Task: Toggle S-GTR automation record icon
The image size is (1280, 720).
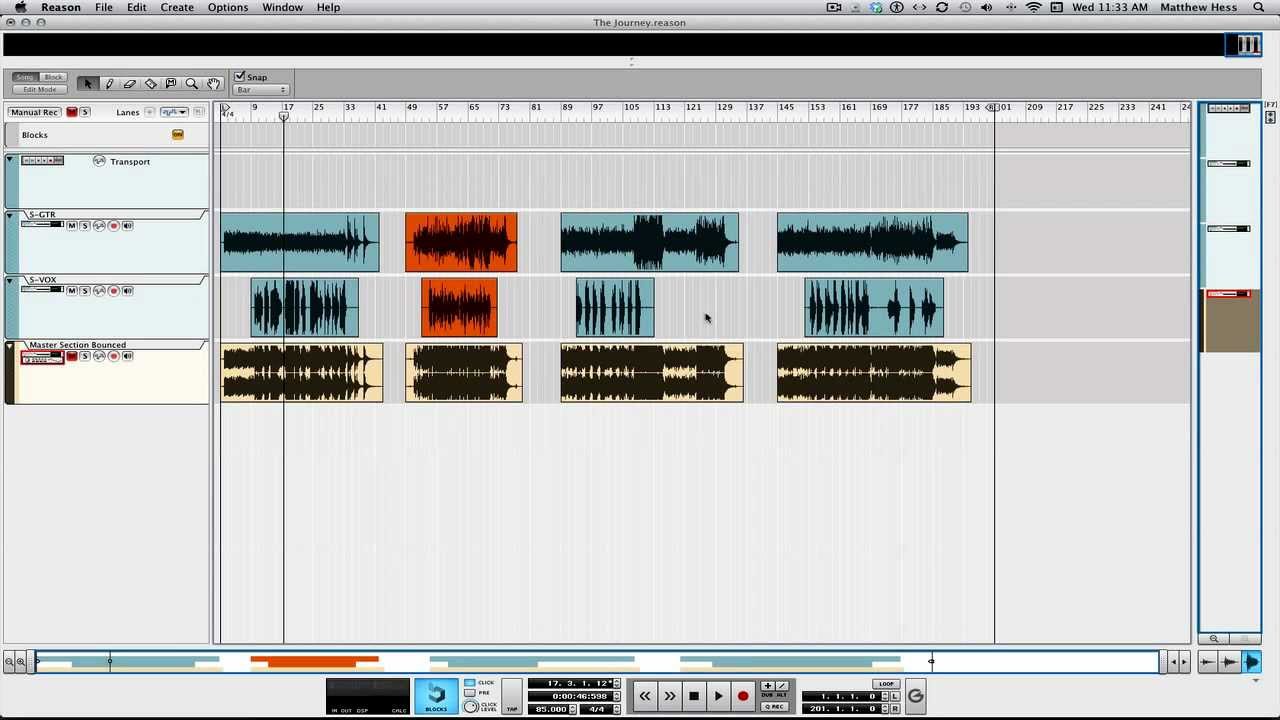Action: pos(99,226)
